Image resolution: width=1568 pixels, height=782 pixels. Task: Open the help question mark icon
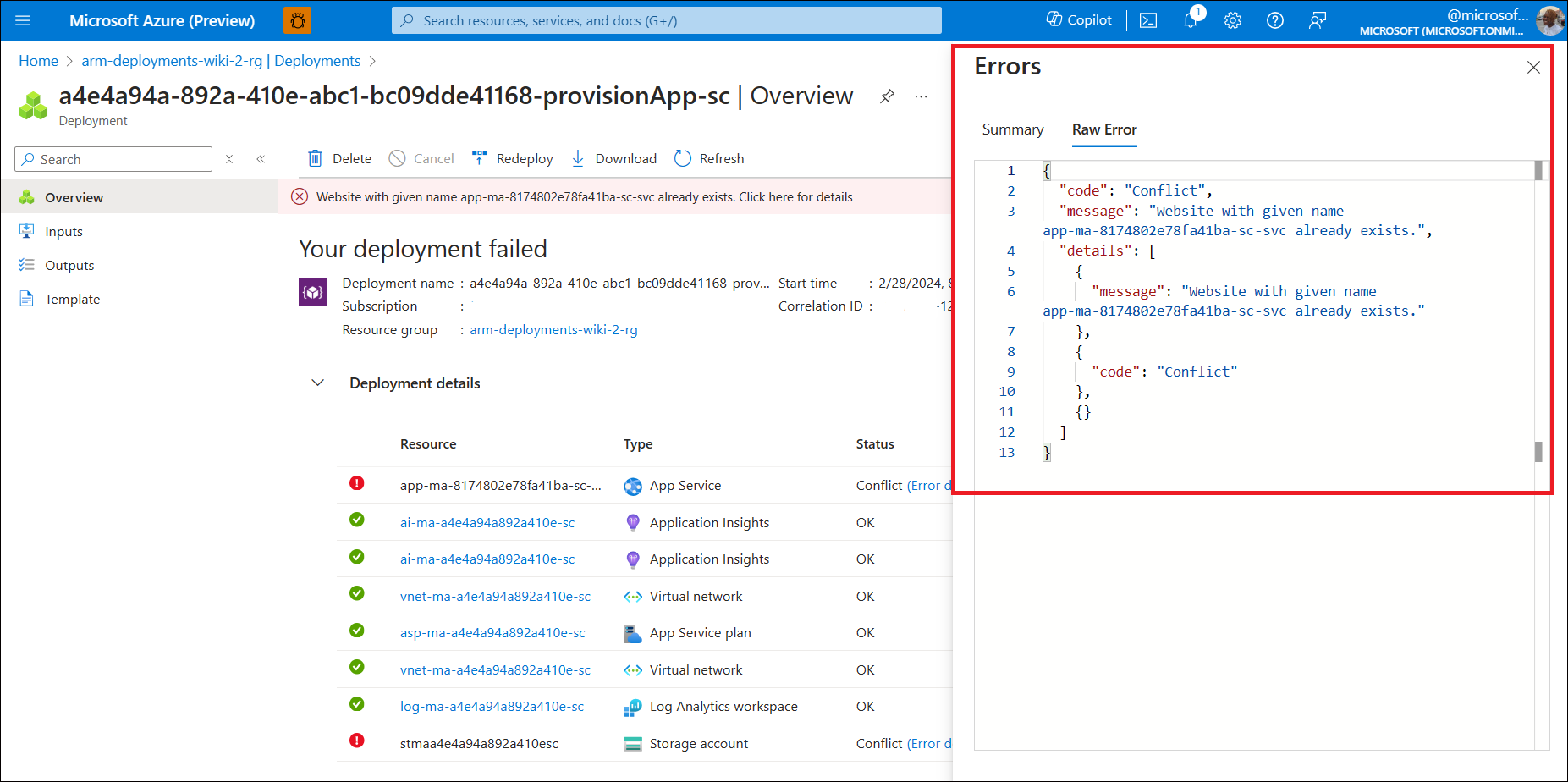pyautogui.click(x=1275, y=20)
